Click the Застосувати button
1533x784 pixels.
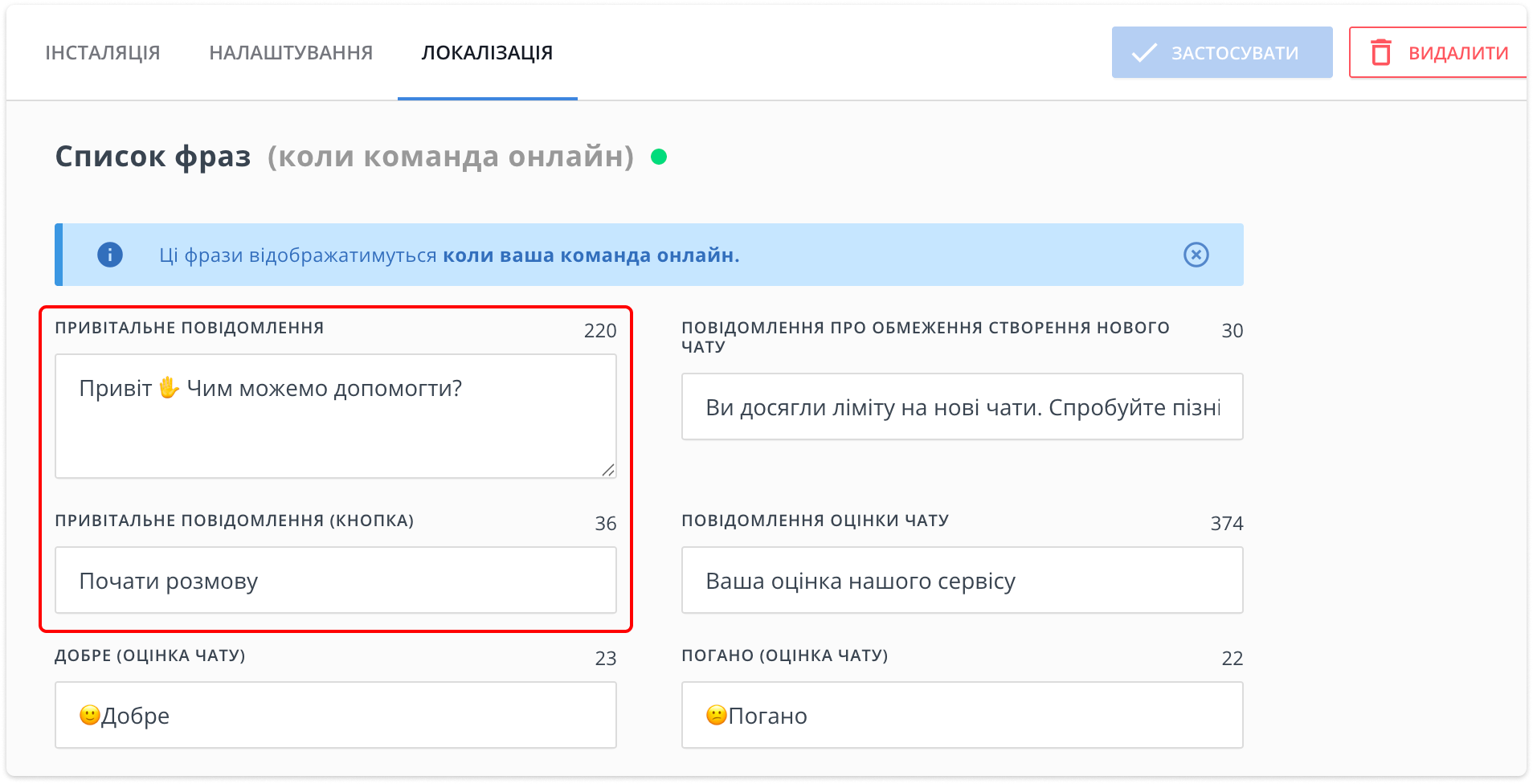point(1222,52)
